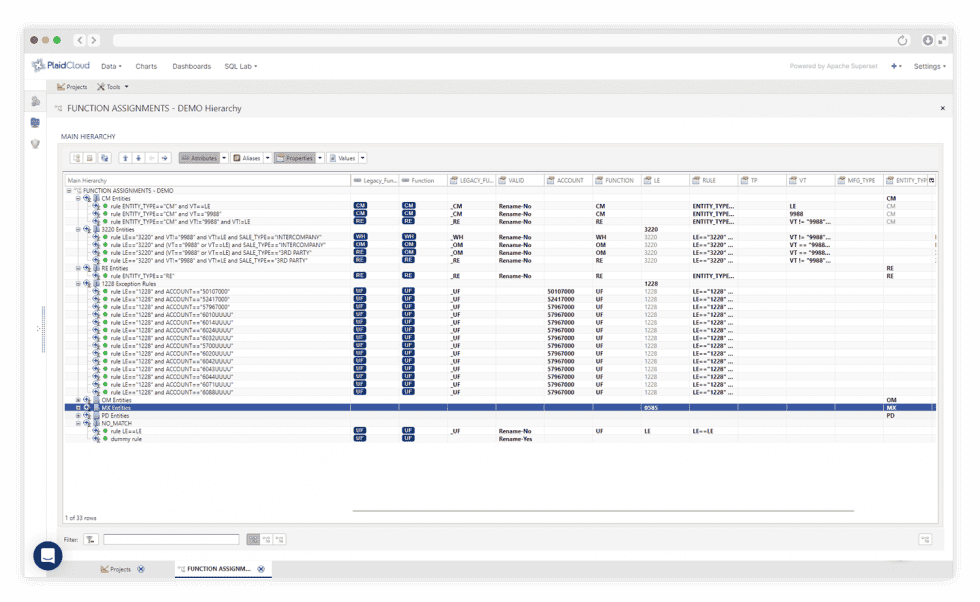Switch to the Projects bottom tab
This screenshot has height=602, width=980.
pos(116,569)
